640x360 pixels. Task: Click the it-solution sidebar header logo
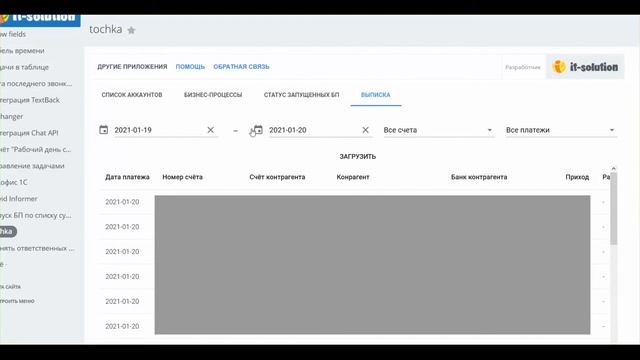click(x=40, y=19)
